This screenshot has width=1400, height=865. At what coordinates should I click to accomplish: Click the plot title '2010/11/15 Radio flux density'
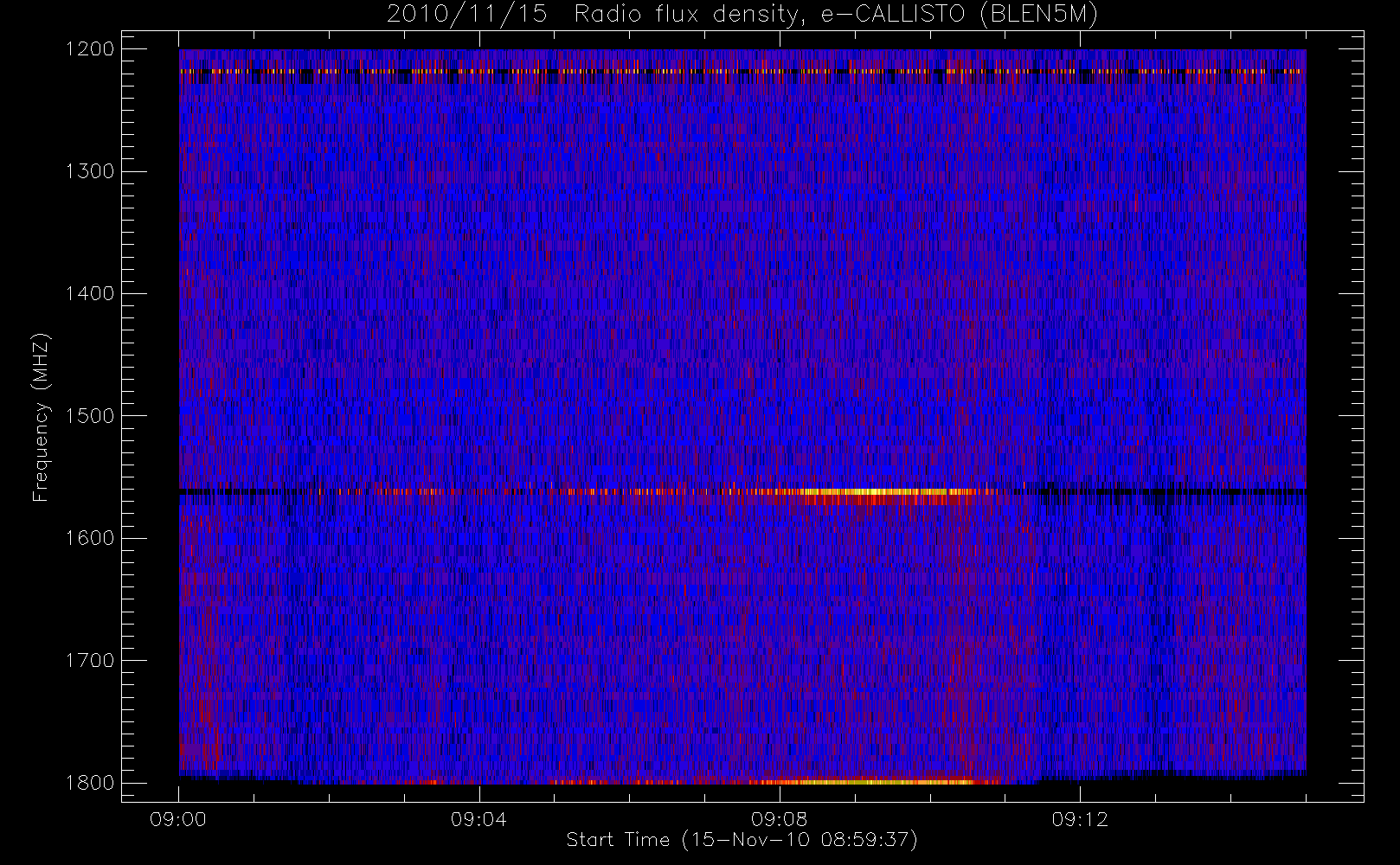tap(742, 15)
